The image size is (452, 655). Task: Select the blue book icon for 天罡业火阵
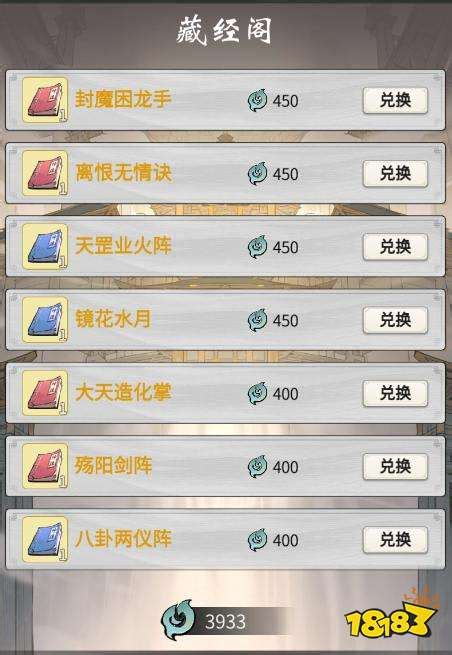tap(45, 246)
